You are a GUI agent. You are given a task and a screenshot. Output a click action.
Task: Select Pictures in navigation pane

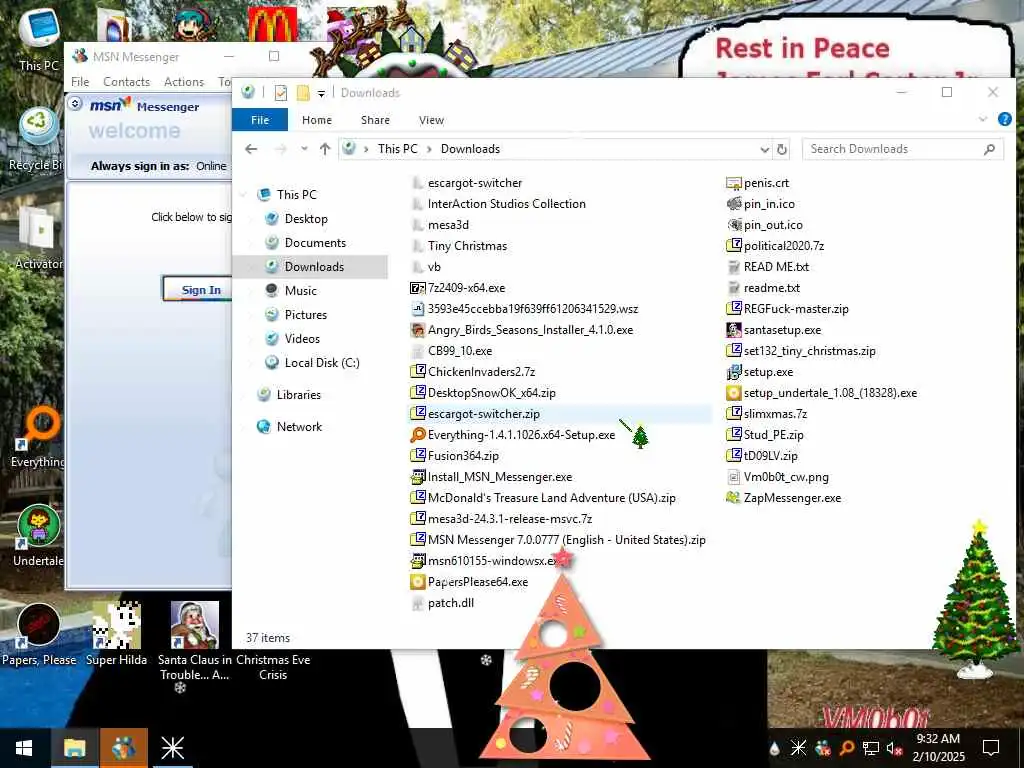305,315
